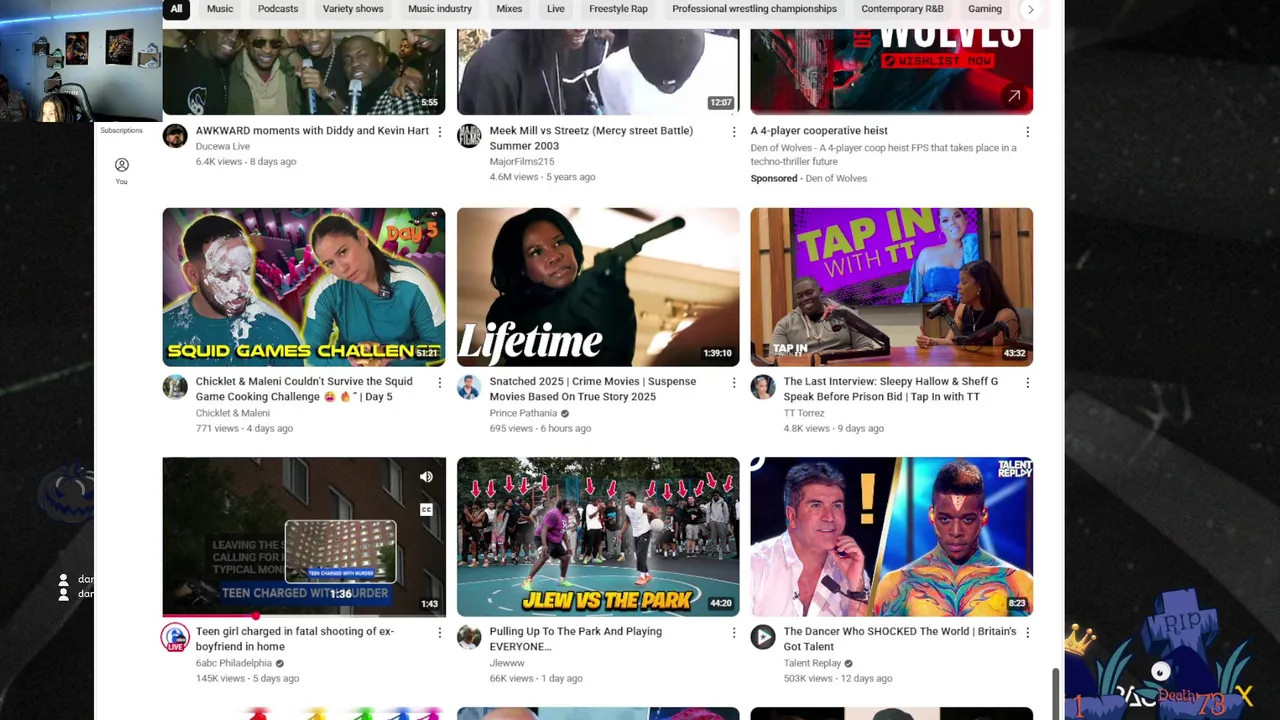Open MajorFilms215 channel avatar
This screenshot has width=1280, height=720.
[x=469, y=136]
